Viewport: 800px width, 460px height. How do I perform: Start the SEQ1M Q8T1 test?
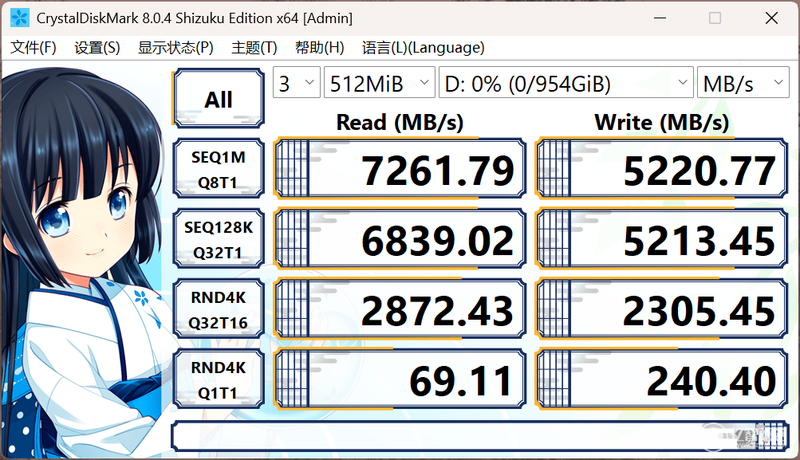pos(218,169)
